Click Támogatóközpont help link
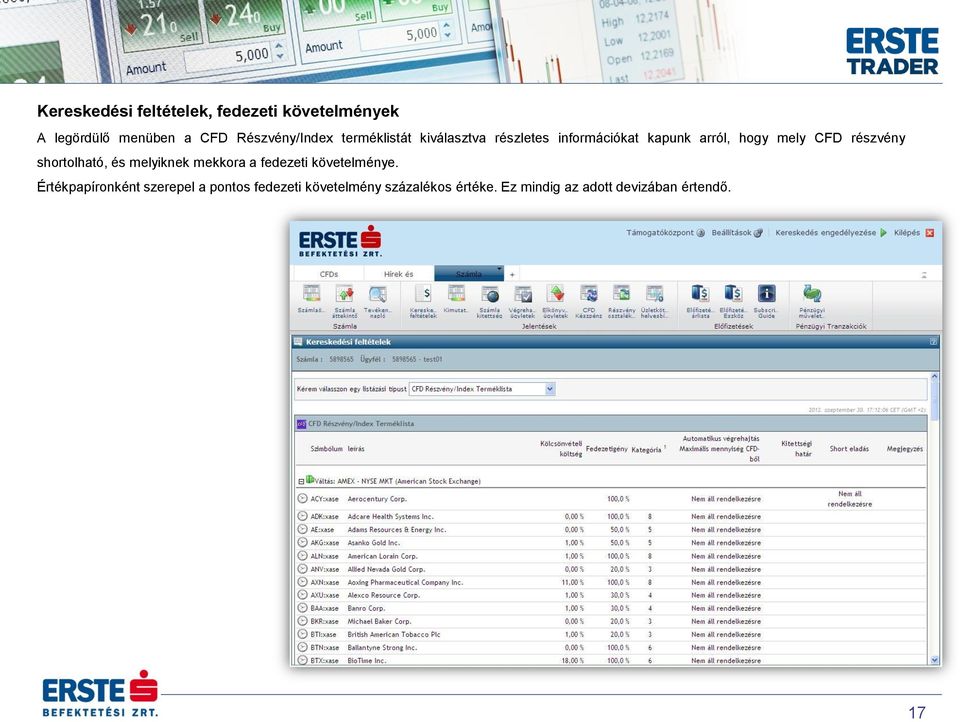Screen dimensions: 960x722 tap(665, 233)
